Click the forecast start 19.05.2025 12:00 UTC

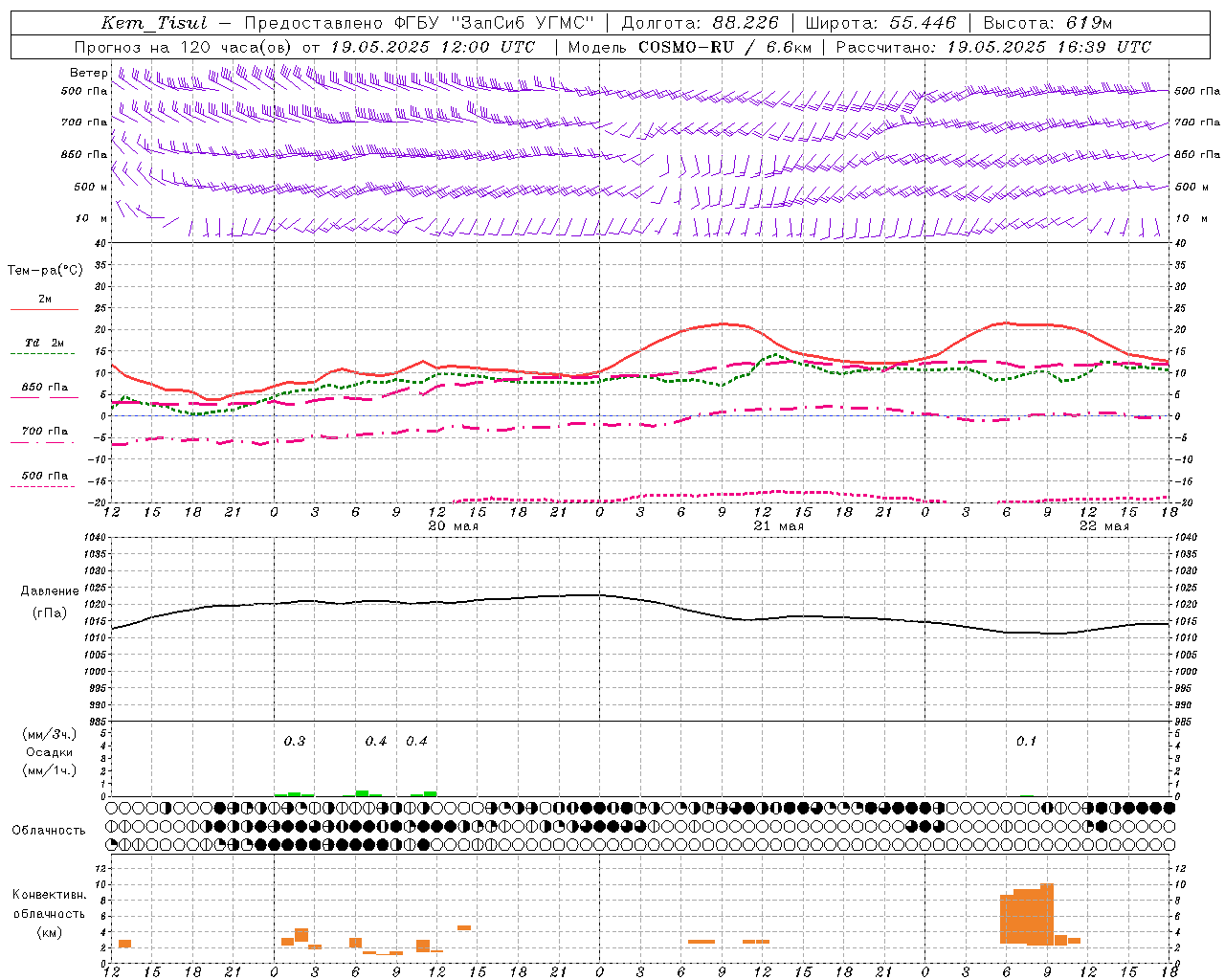pyautogui.click(x=433, y=47)
